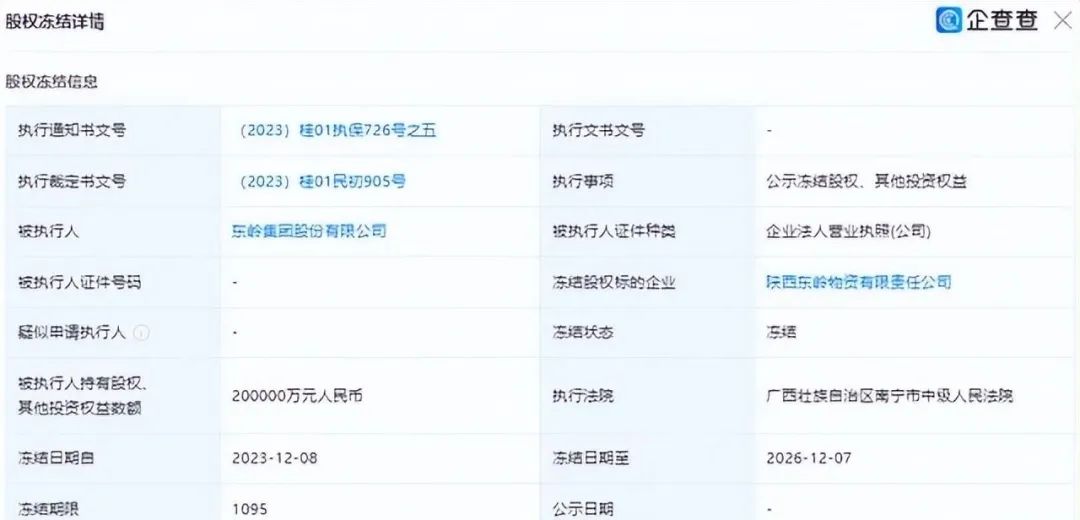The image size is (1080, 520).
Task: Click the info icon next to 疑似申请执行人
Action: tap(141, 333)
